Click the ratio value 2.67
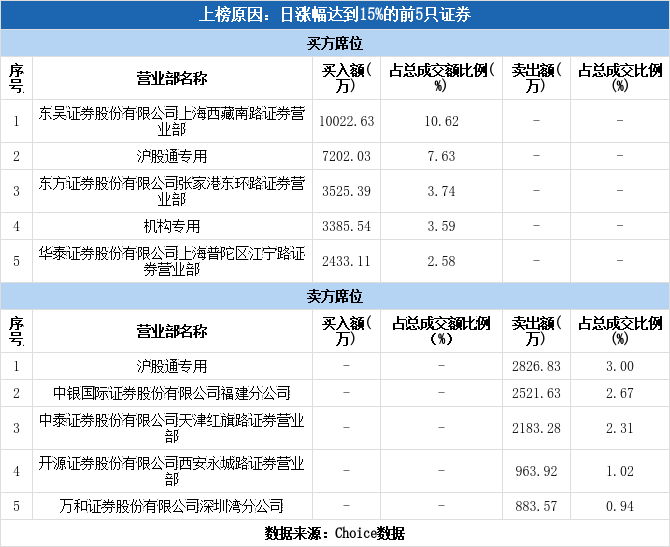 click(x=620, y=394)
